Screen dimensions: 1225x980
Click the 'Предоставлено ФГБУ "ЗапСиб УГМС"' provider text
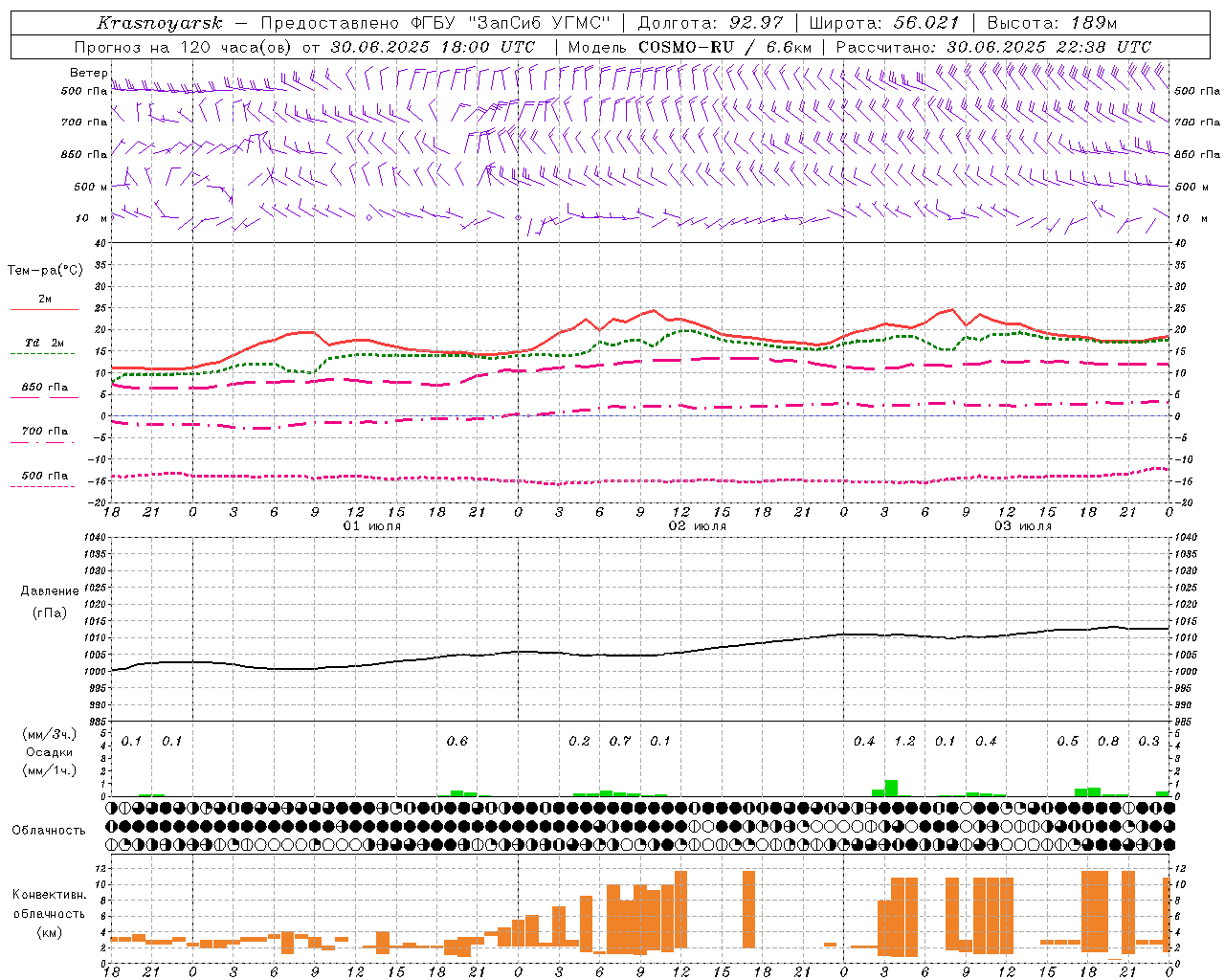(435, 23)
